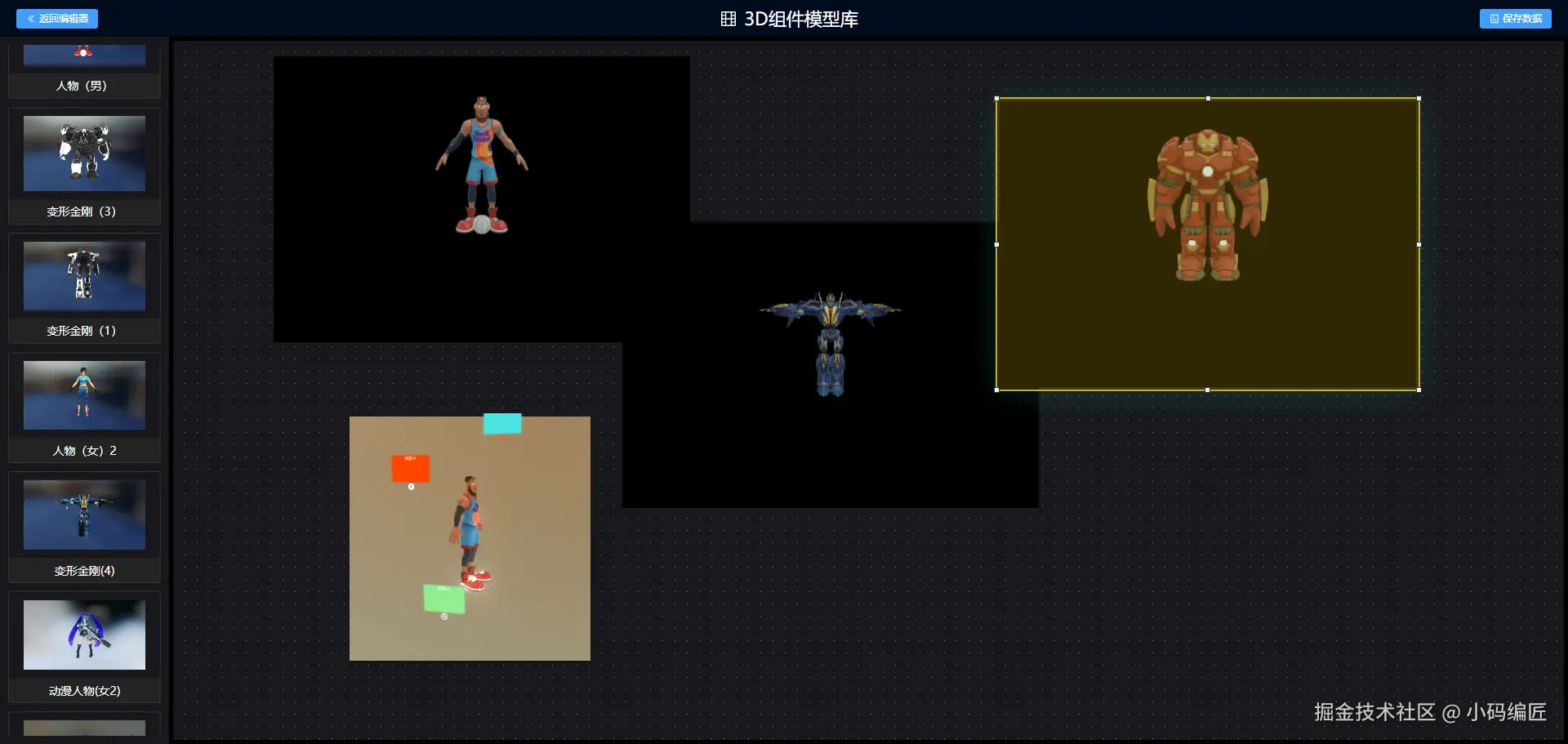Click the cyan label tag in tan scene

[502, 423]
